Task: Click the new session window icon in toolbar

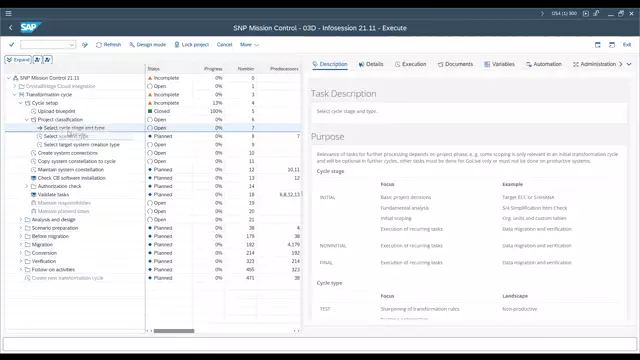Action: click(598, 45)
